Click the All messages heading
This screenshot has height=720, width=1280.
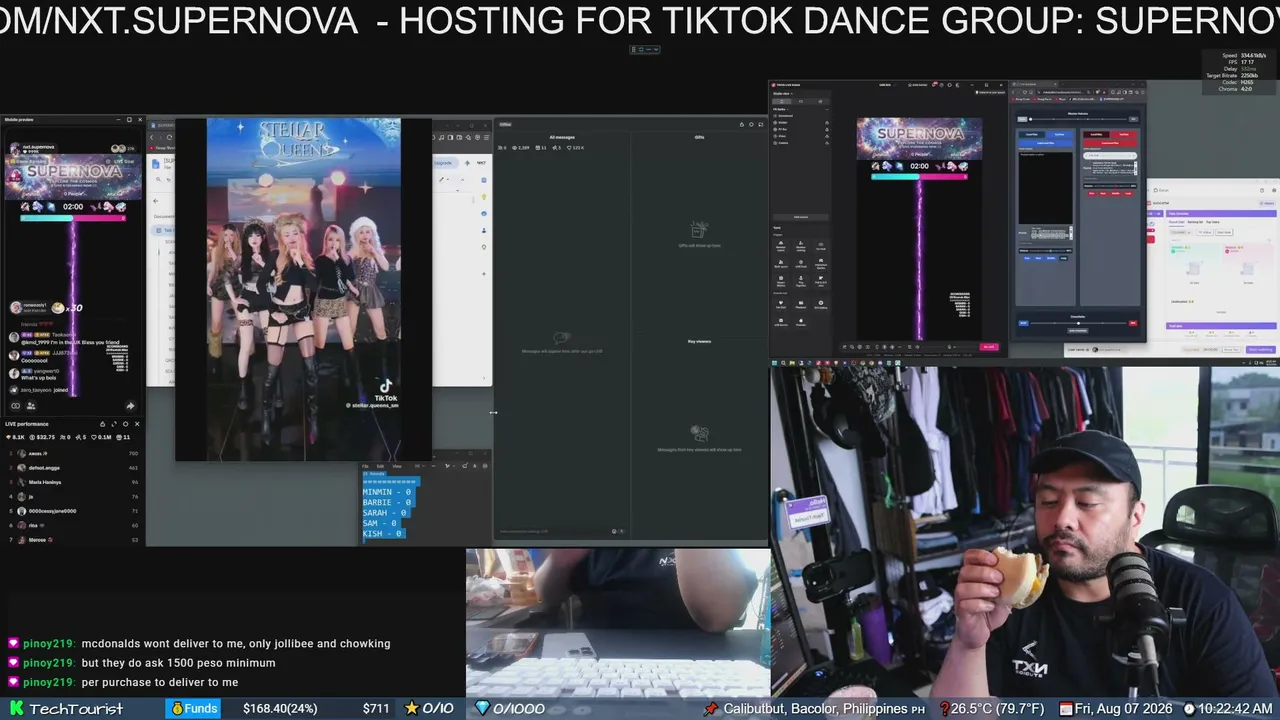562,137
